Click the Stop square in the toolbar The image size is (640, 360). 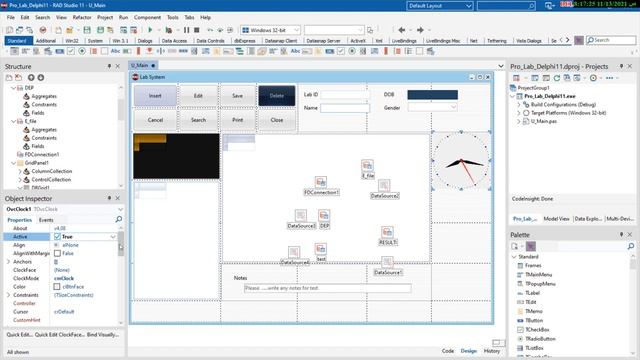[x=197, y=30]
